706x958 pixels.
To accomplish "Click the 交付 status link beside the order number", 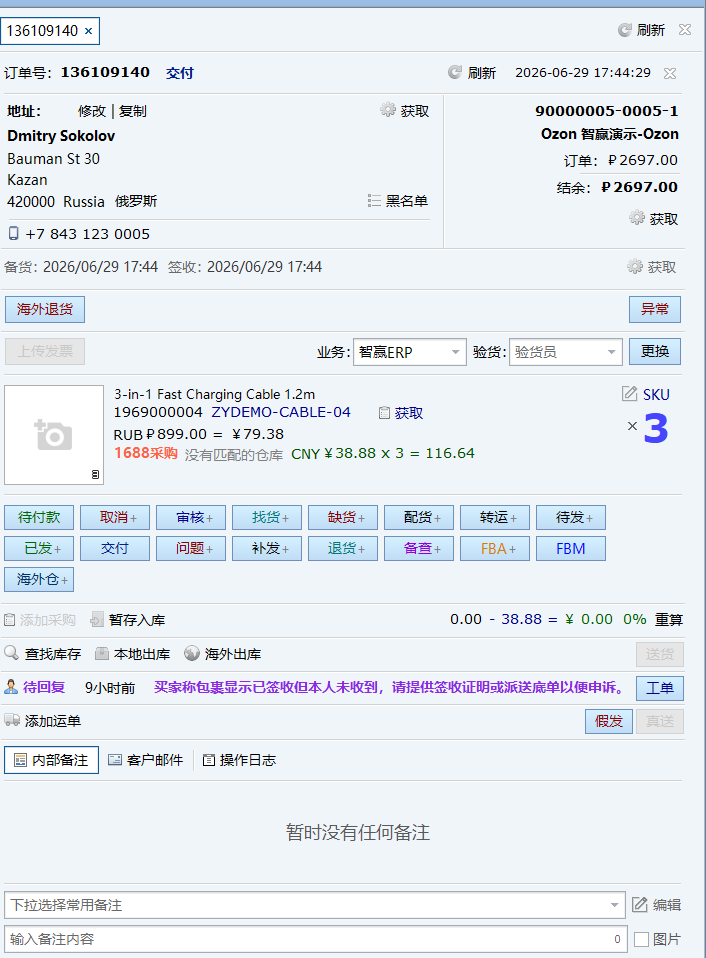I will pyautogui.click(x=180, y=73).
